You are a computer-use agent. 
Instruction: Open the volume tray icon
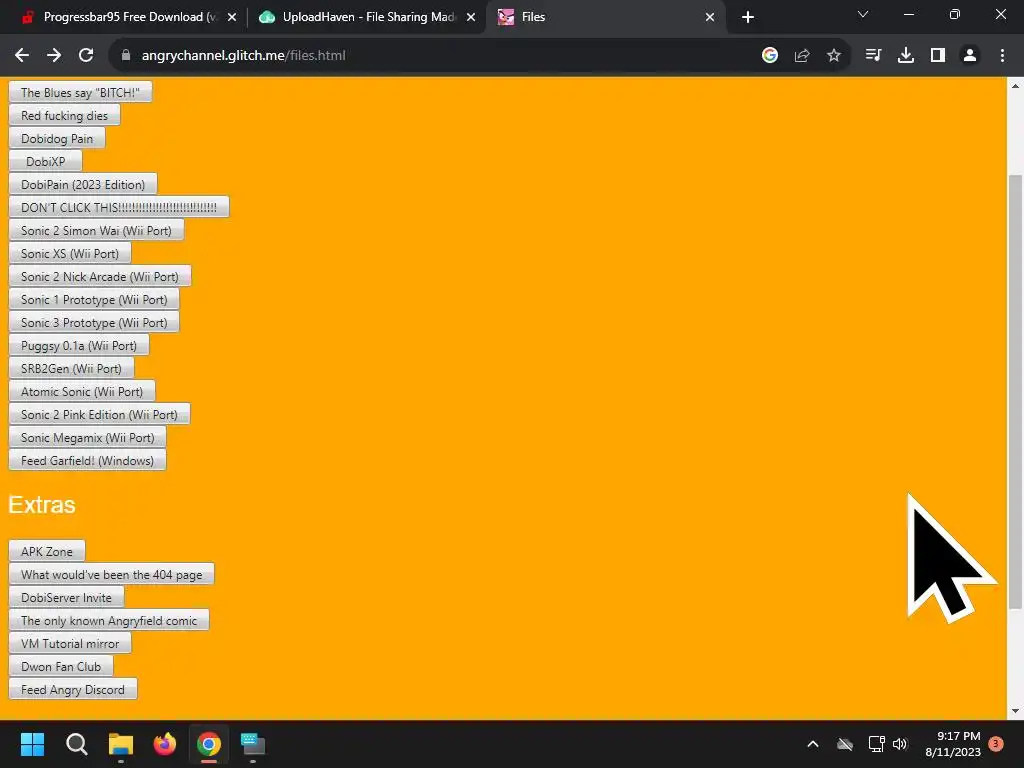[900, 744]
